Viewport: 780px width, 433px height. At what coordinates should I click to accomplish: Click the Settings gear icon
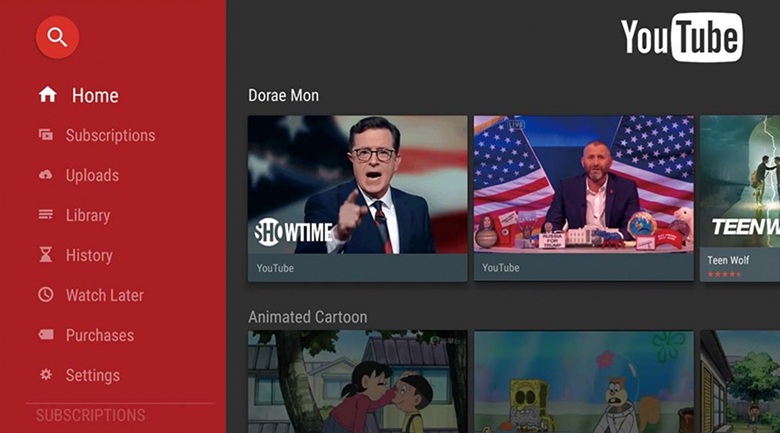point(46,374)
